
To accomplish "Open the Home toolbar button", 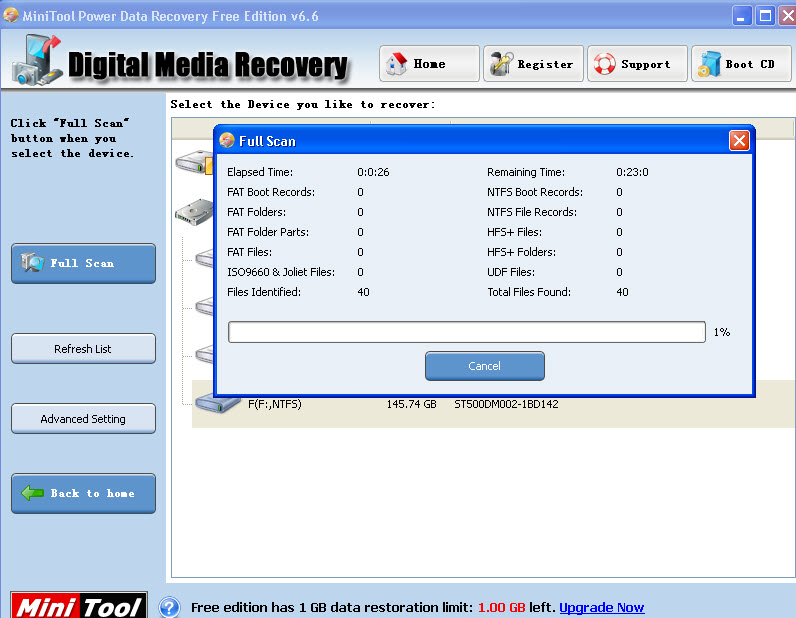I will point(429,64).
